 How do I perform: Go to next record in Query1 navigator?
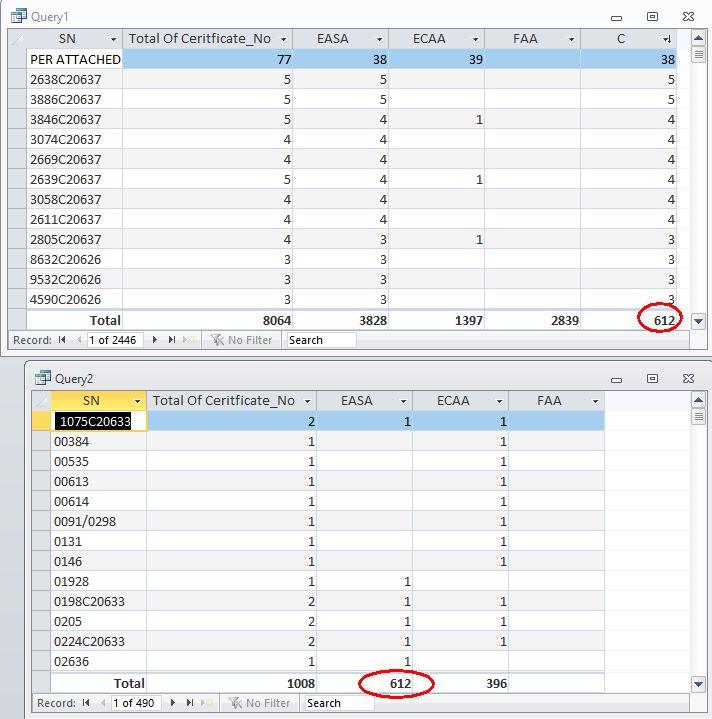155,340
